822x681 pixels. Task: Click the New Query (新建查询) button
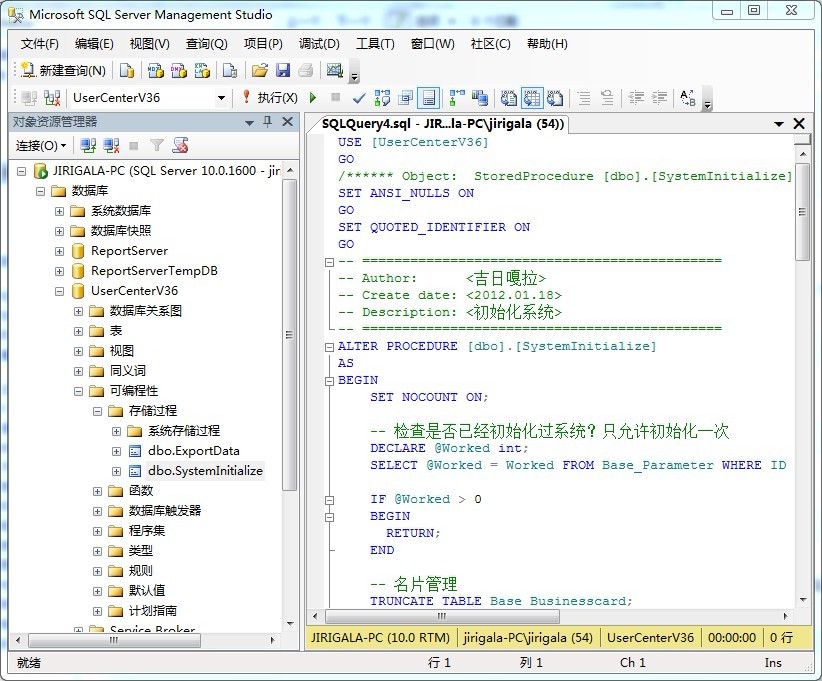[63, 70]
